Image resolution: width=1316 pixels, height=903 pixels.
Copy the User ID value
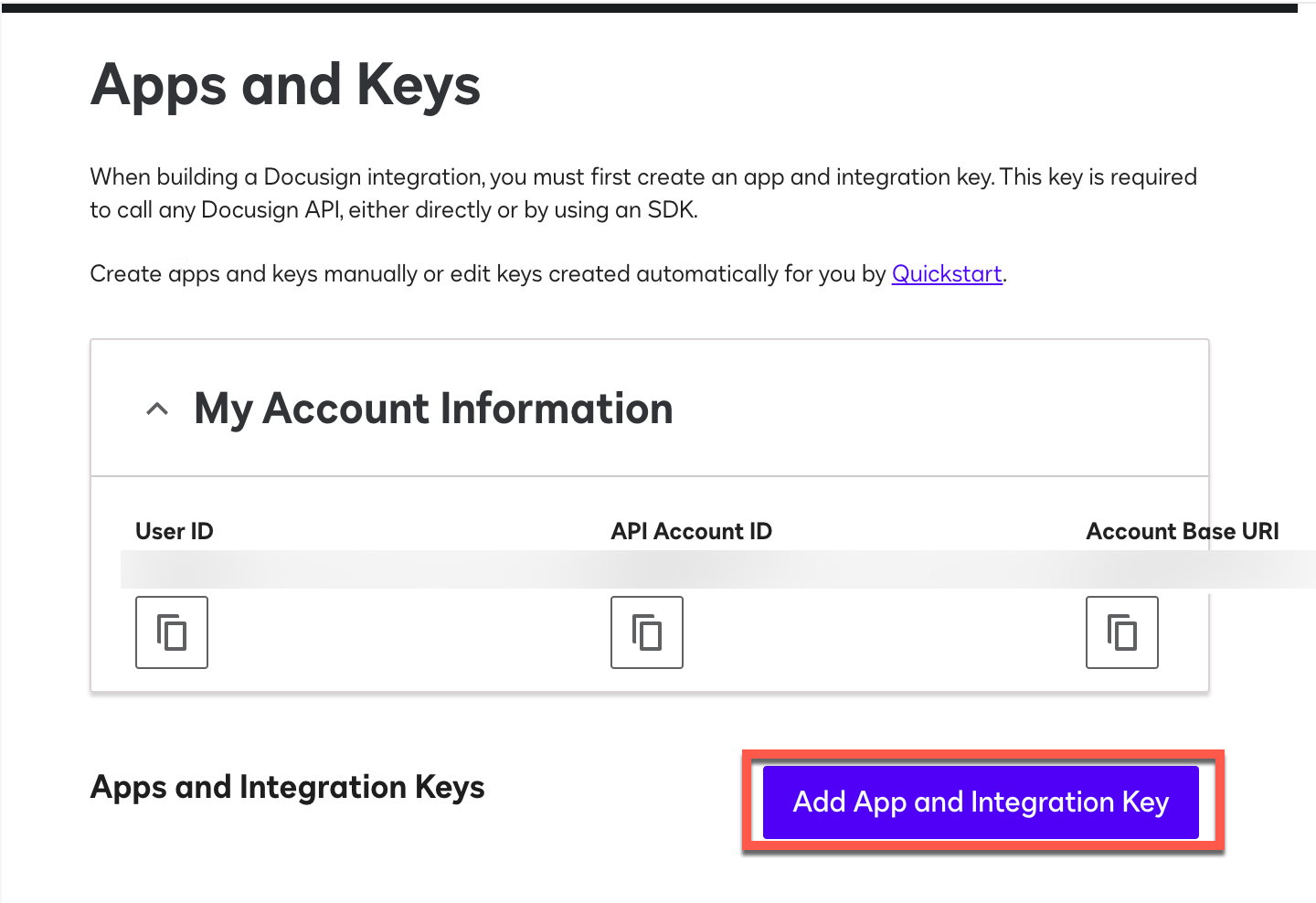click(172, 632)
